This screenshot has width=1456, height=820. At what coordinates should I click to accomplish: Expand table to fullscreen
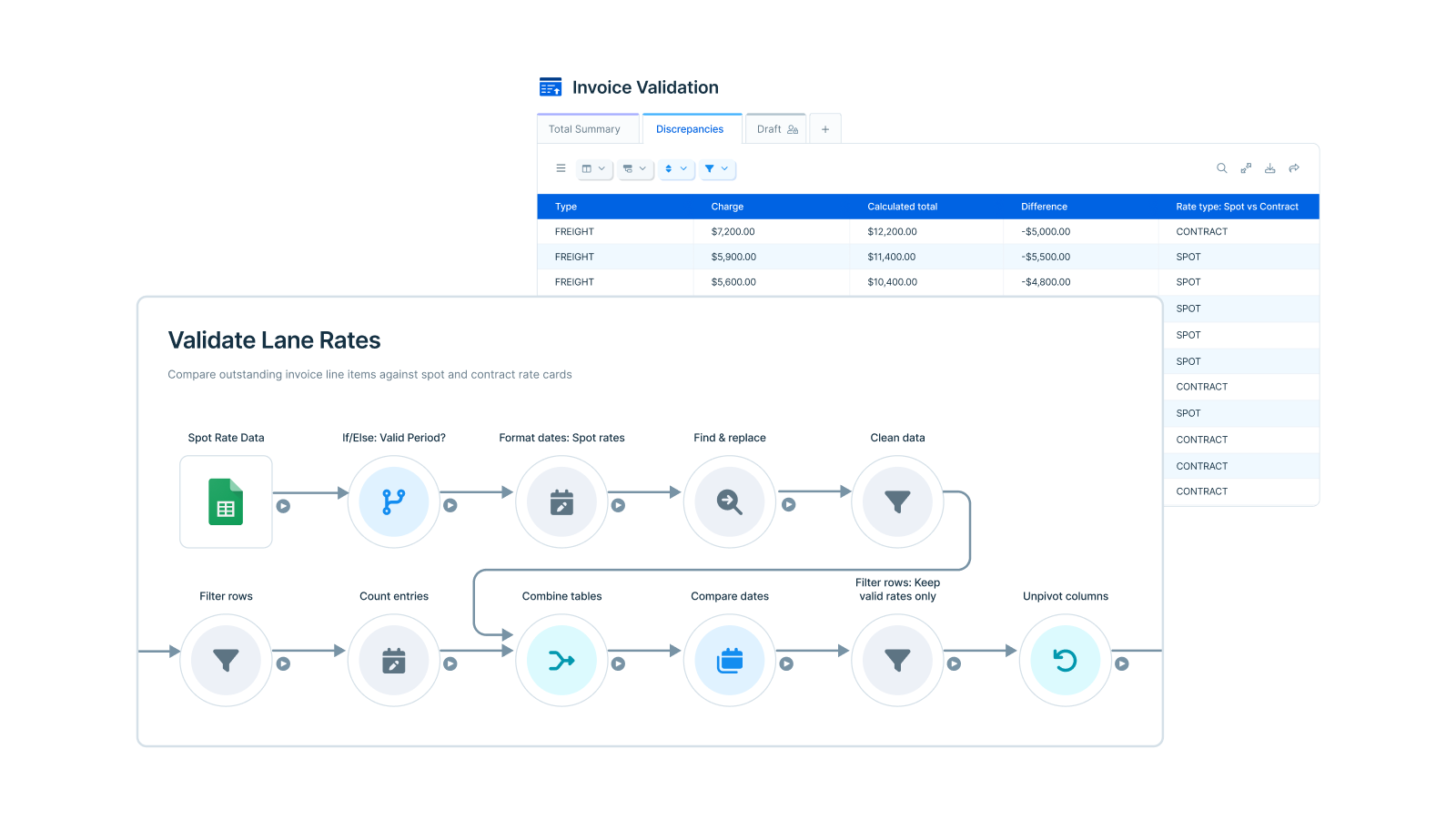(x=1246, y=168)
